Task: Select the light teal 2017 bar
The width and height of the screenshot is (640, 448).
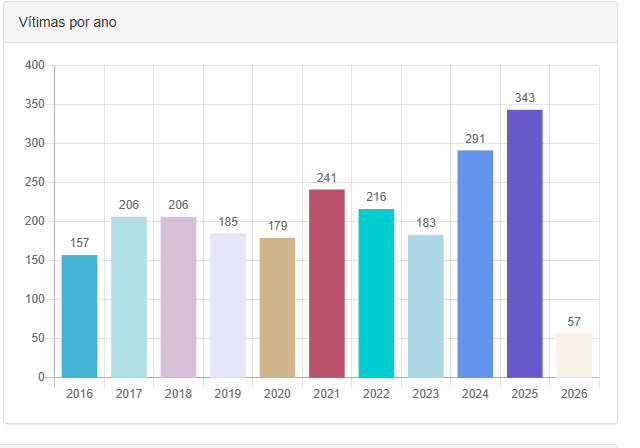Action: point(129,297)
